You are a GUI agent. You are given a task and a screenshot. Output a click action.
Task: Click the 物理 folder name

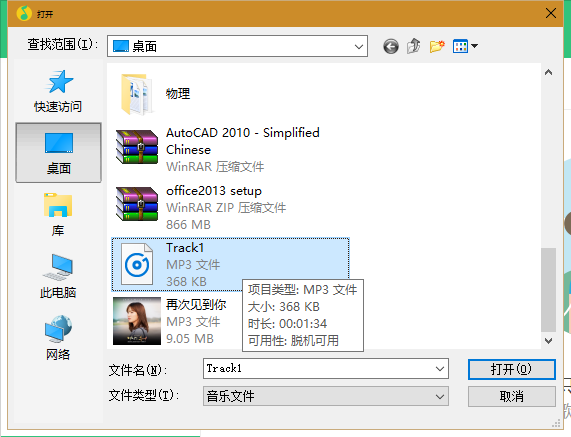pyautogui.click(x=178, y=94)
